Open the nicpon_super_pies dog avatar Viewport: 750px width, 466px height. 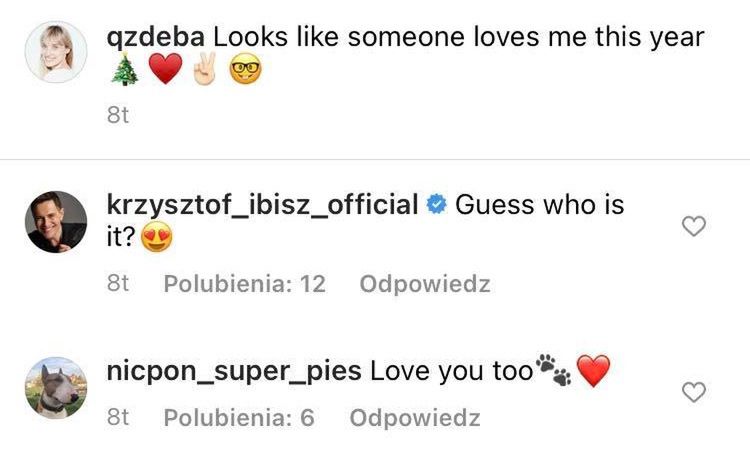55,388
